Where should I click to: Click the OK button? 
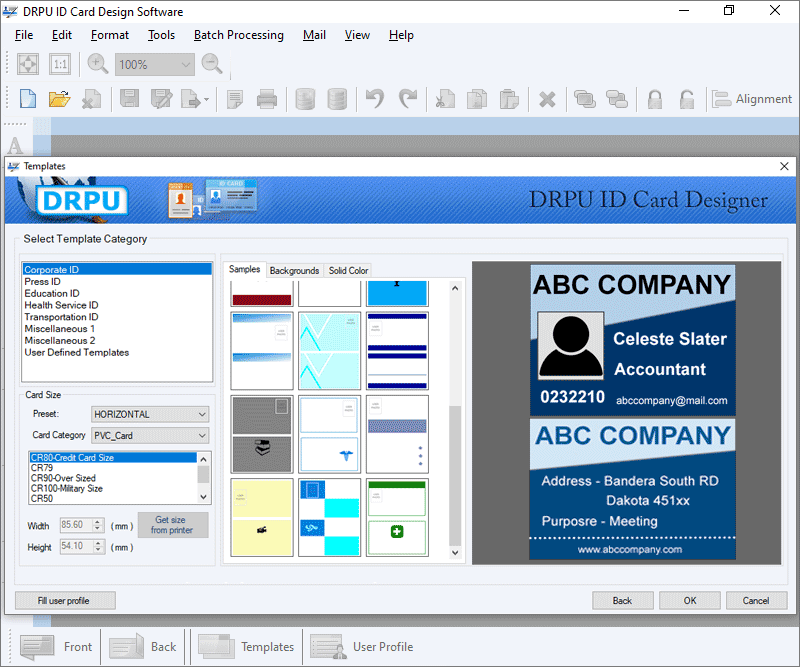click(x=689, y=600)
